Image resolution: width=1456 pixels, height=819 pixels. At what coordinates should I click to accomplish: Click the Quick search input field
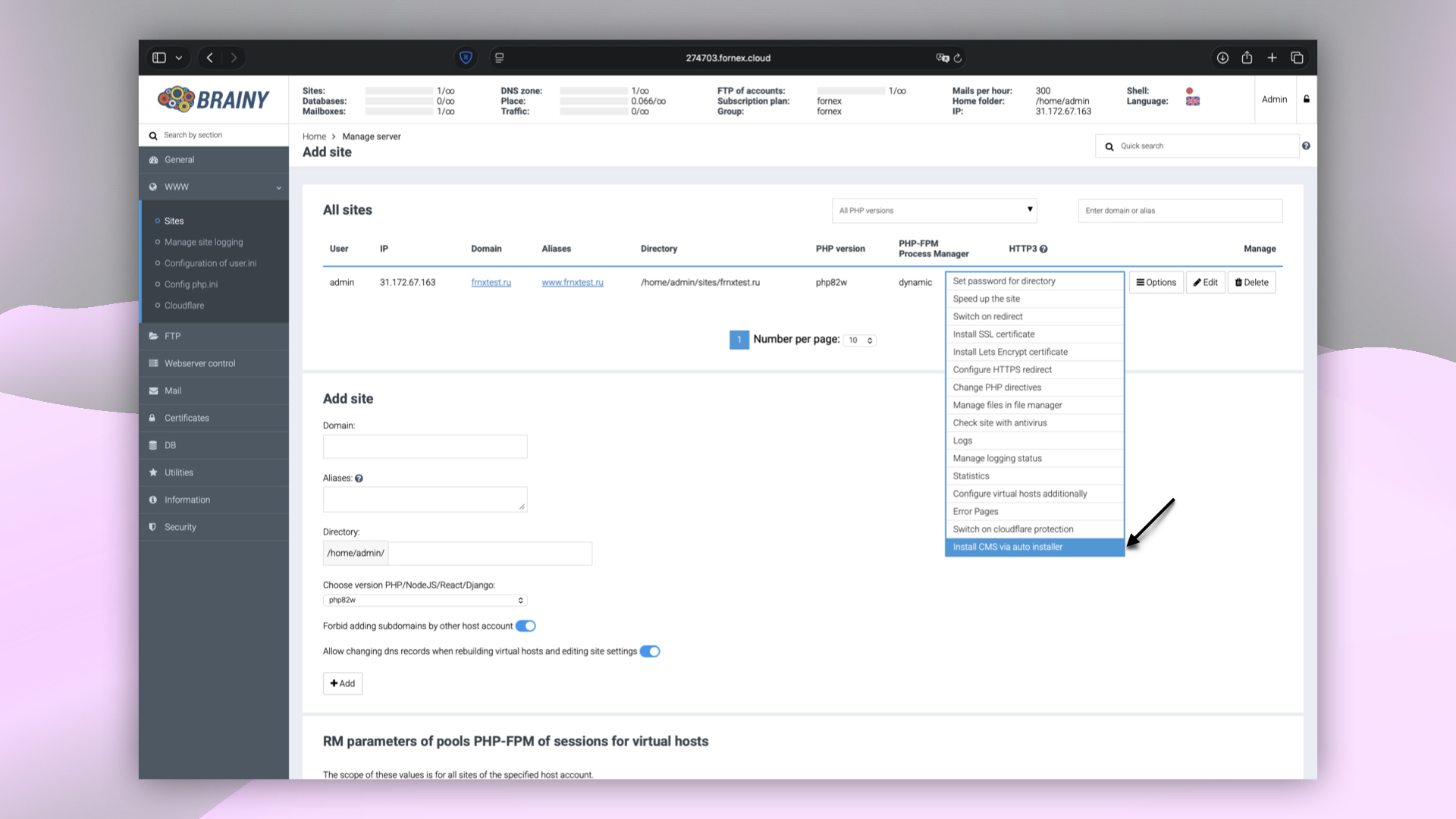pyautogui.click(x=1197, y=146)
